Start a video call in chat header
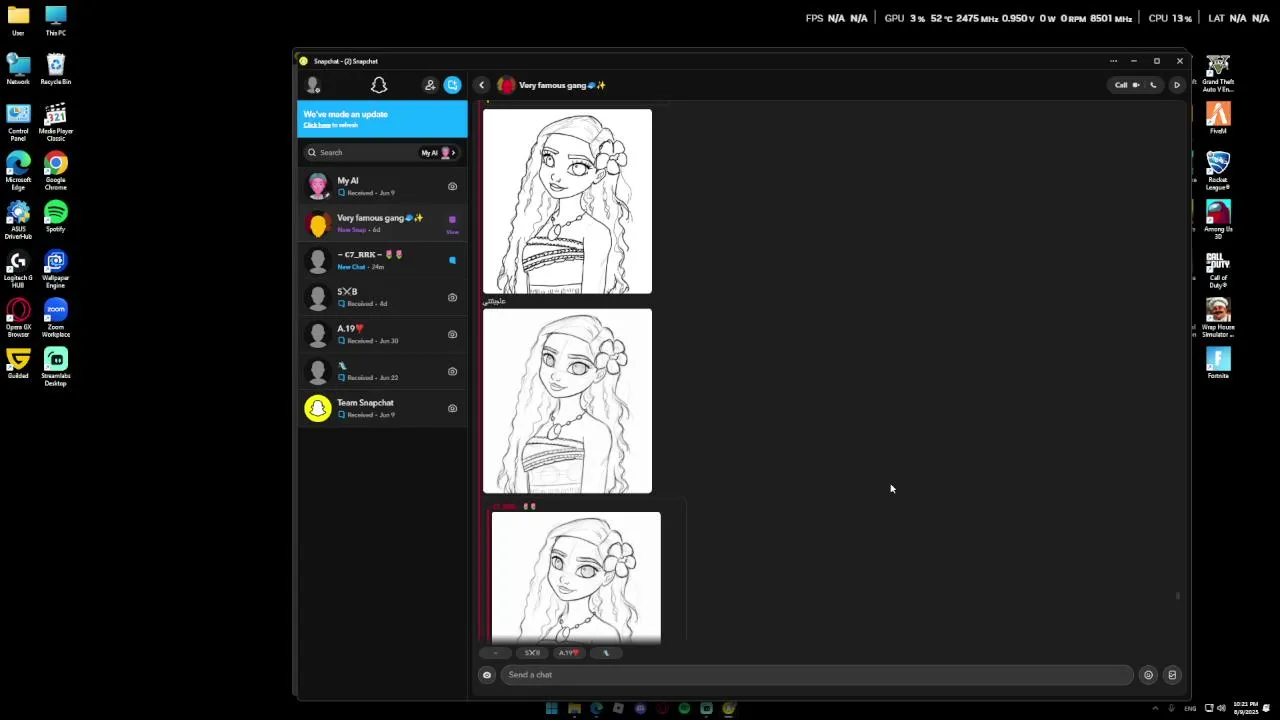The height and width of the screenshot is (720, 1280). 1136,85
